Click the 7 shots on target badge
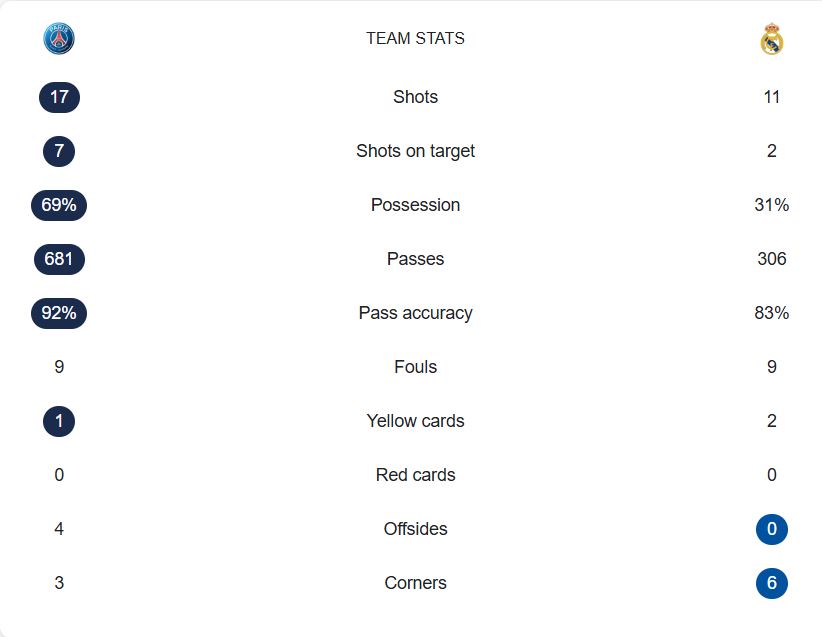Viewport: 822px width, 637px height. coord(59,151)
